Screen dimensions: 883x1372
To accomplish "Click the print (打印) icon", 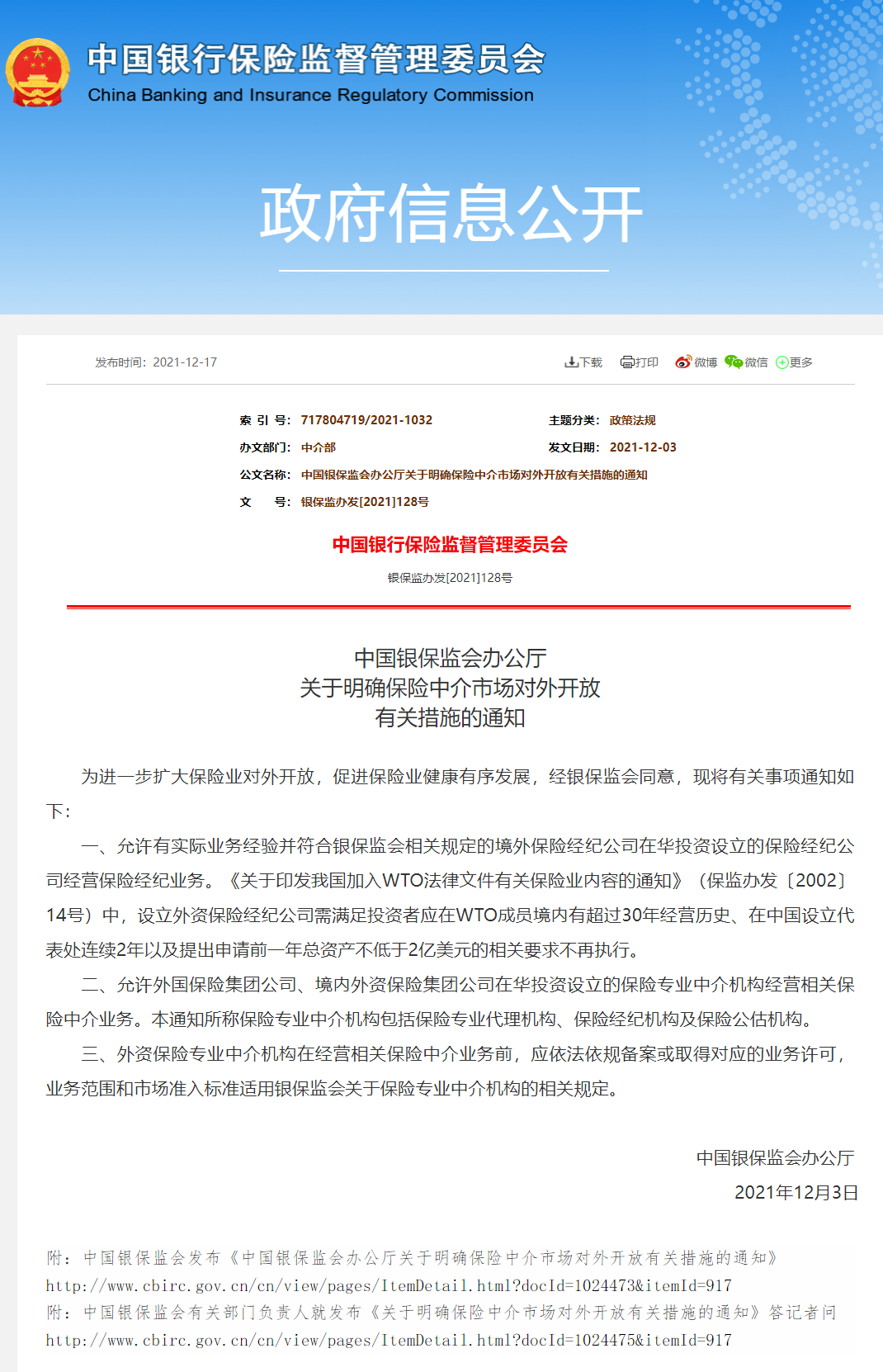I will pos(627,362).
